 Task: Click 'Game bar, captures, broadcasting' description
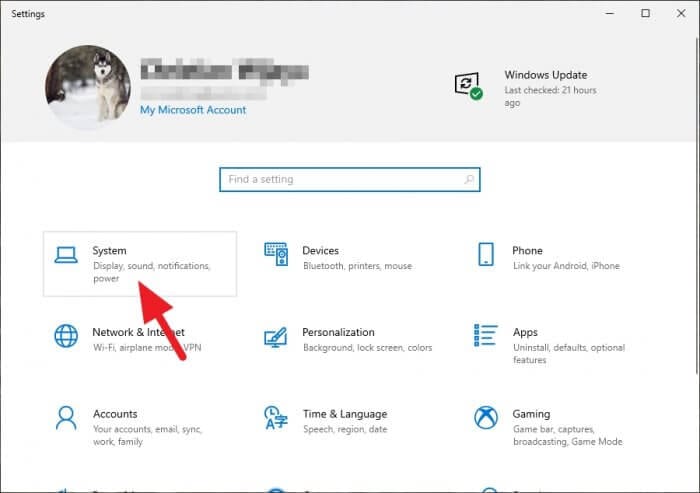[x=567, y=435]
